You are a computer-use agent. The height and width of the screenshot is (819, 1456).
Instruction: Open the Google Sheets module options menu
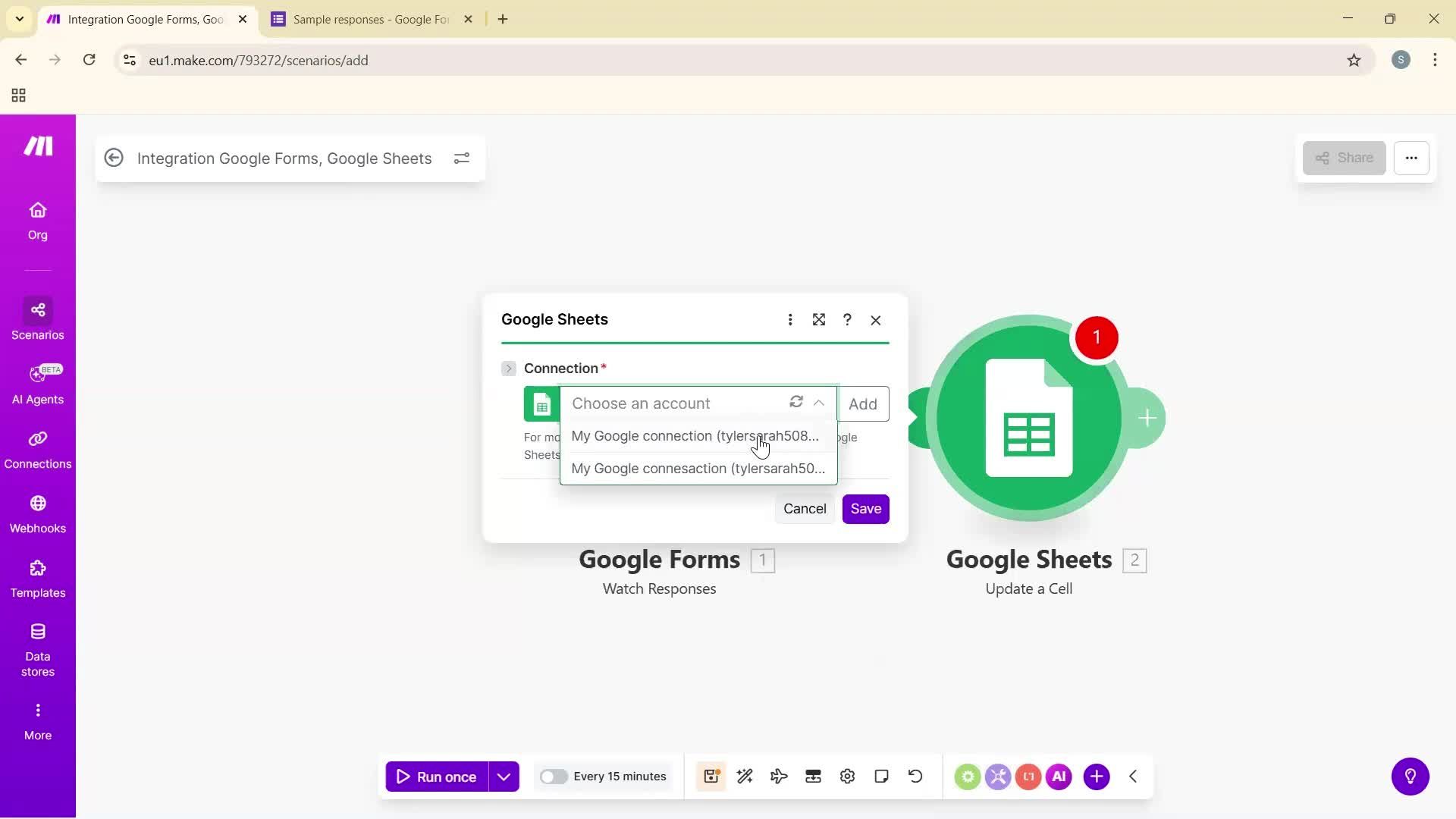(791, 319)
